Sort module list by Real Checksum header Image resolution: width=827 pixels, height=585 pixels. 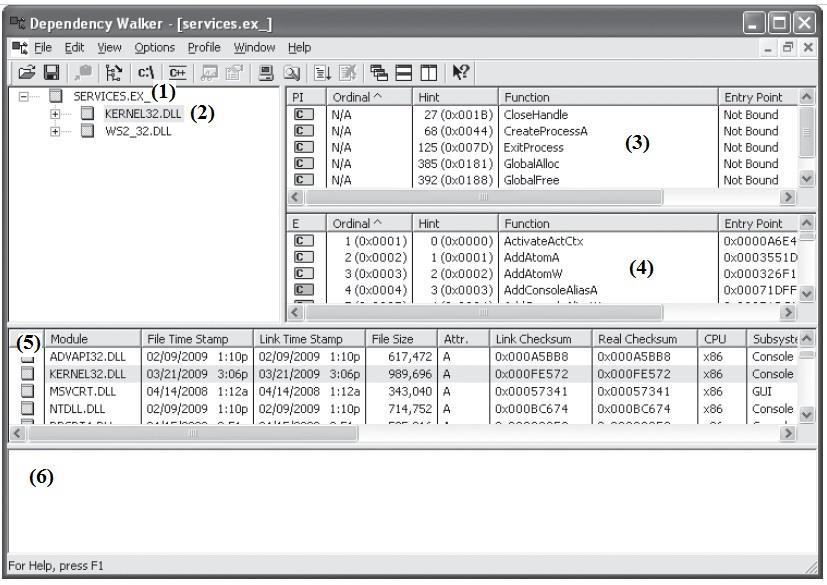point(645,339)
